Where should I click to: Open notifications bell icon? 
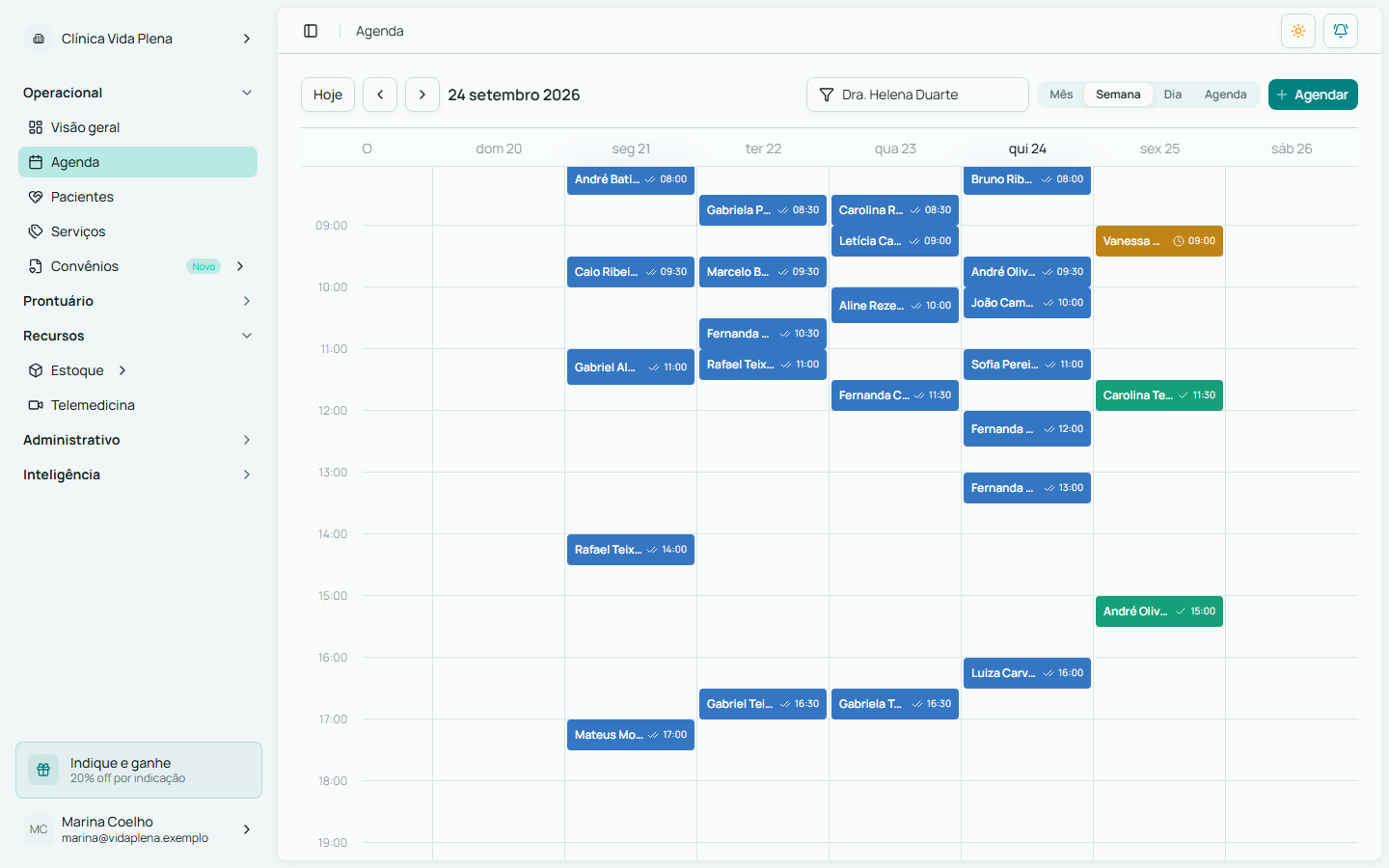(x=1341, y=31)
